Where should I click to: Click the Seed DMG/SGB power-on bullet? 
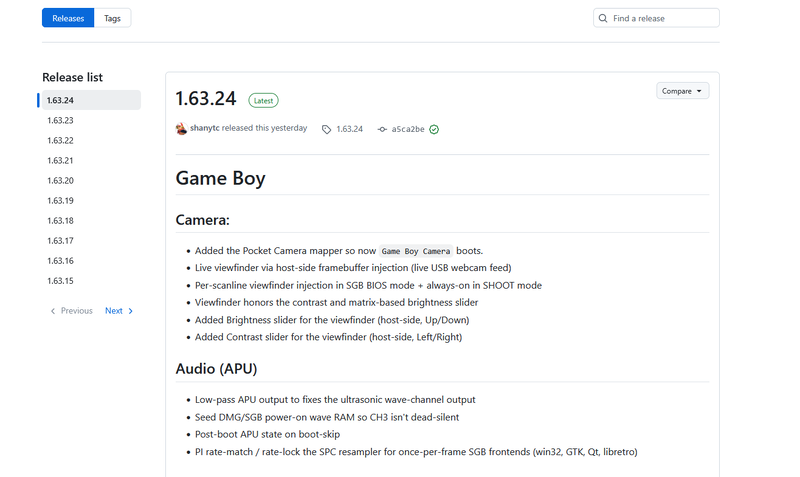pyautogui.click(x=327, y=417)
